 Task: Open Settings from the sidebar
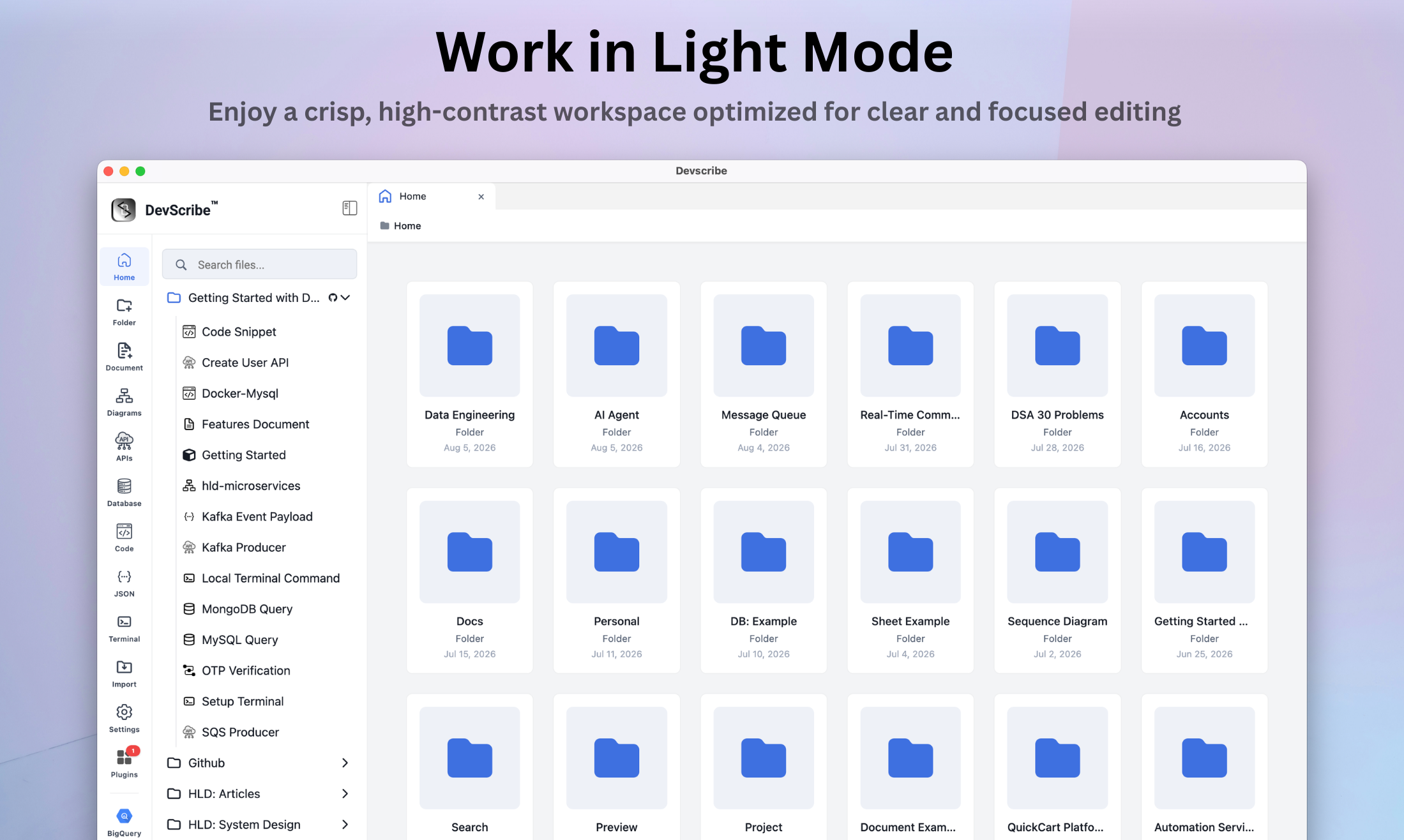click(x=124, y=718)
